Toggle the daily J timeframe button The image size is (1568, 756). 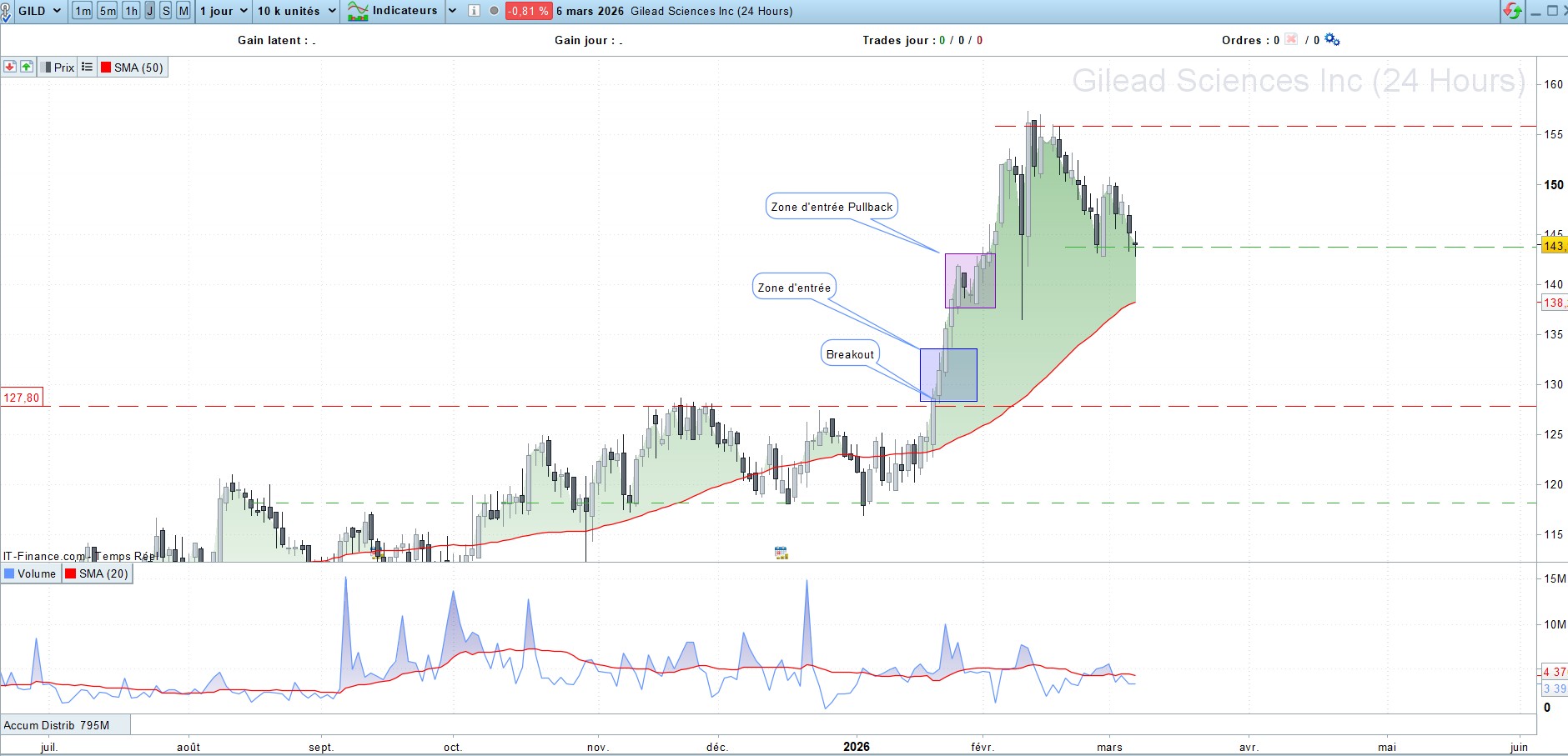coord(150,11)
